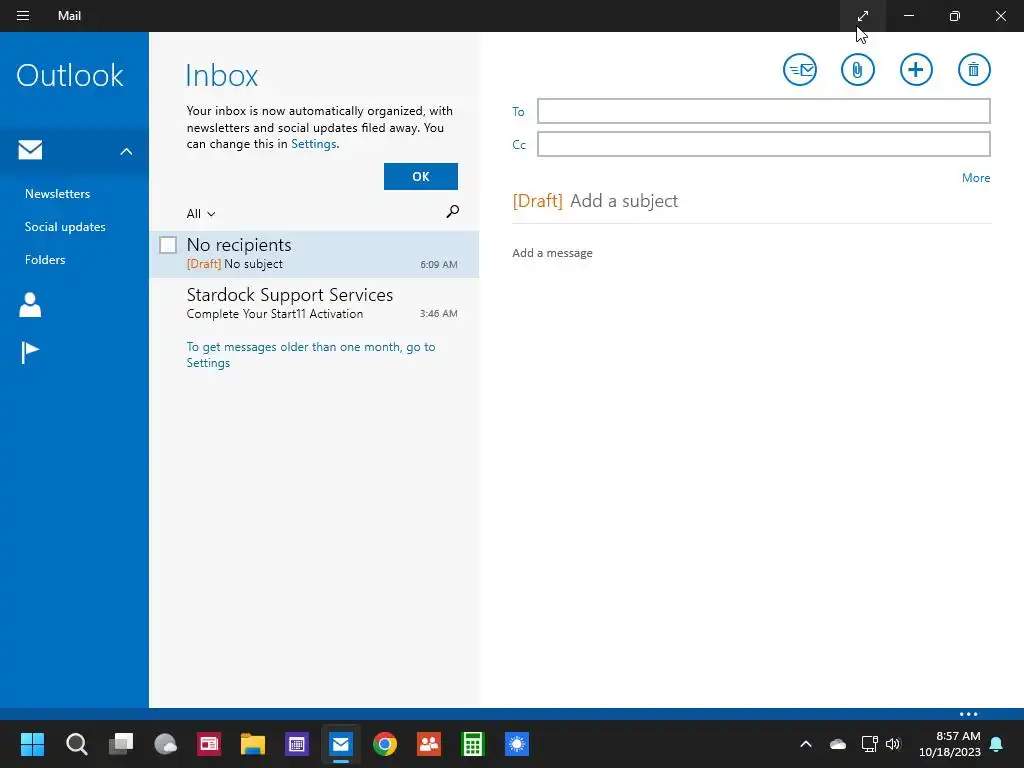Open the notifications bell icon
1024x768 pixels.
997,744
